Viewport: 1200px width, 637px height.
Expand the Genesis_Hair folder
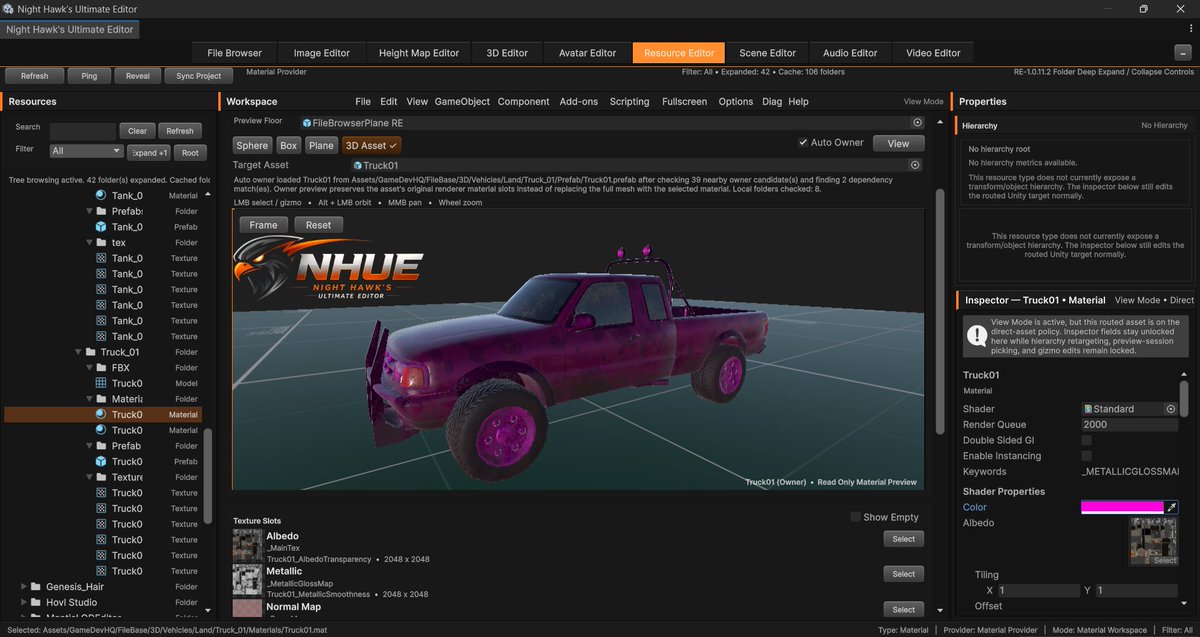tap(23, 587)
